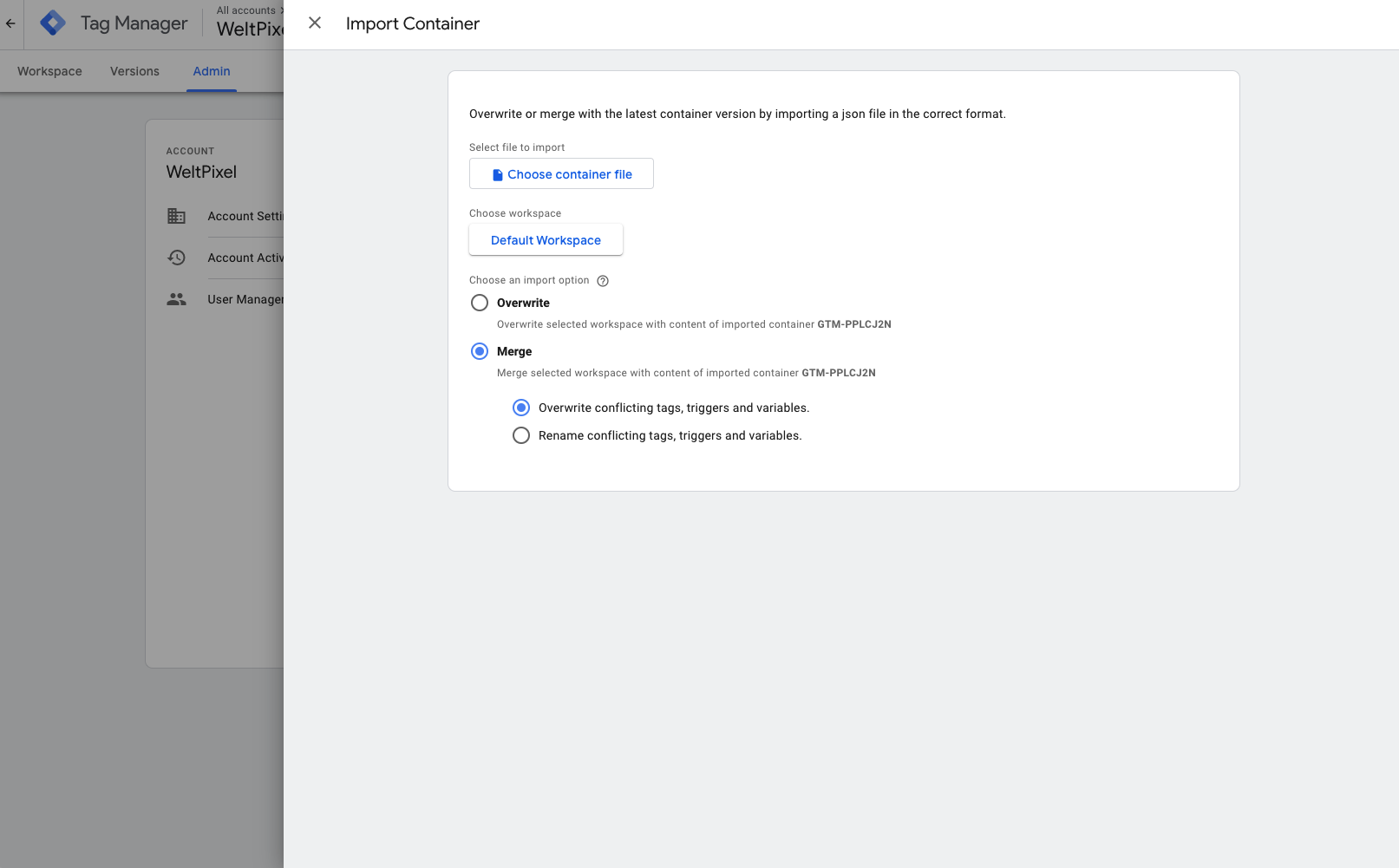Image resolution: width=1399 pixels, height=868 pixels.
Task: Click the ACCOUNT heading in the card
Action: [x=190, y=151]
